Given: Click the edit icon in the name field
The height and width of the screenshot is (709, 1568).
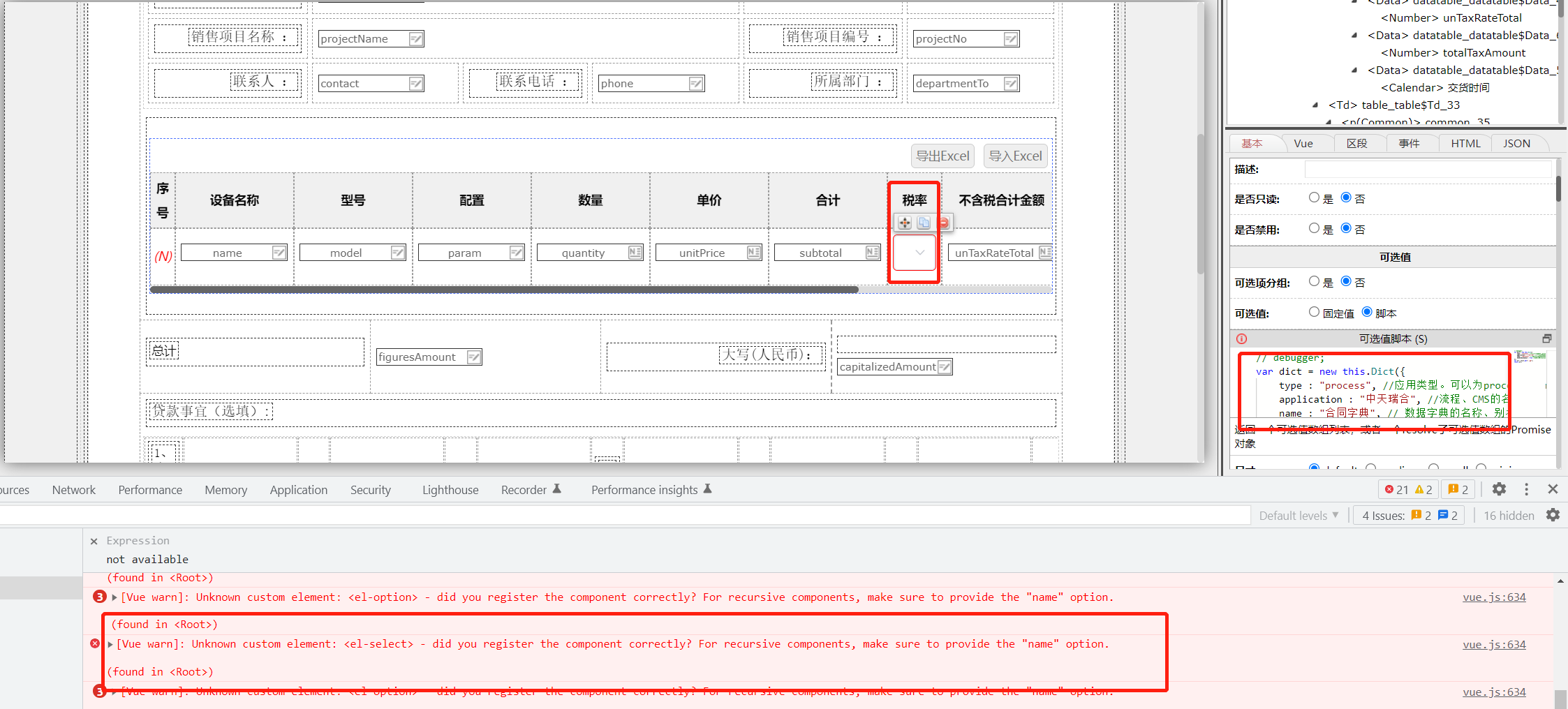Looking at the screenshot, I should [x=279, y=253].
